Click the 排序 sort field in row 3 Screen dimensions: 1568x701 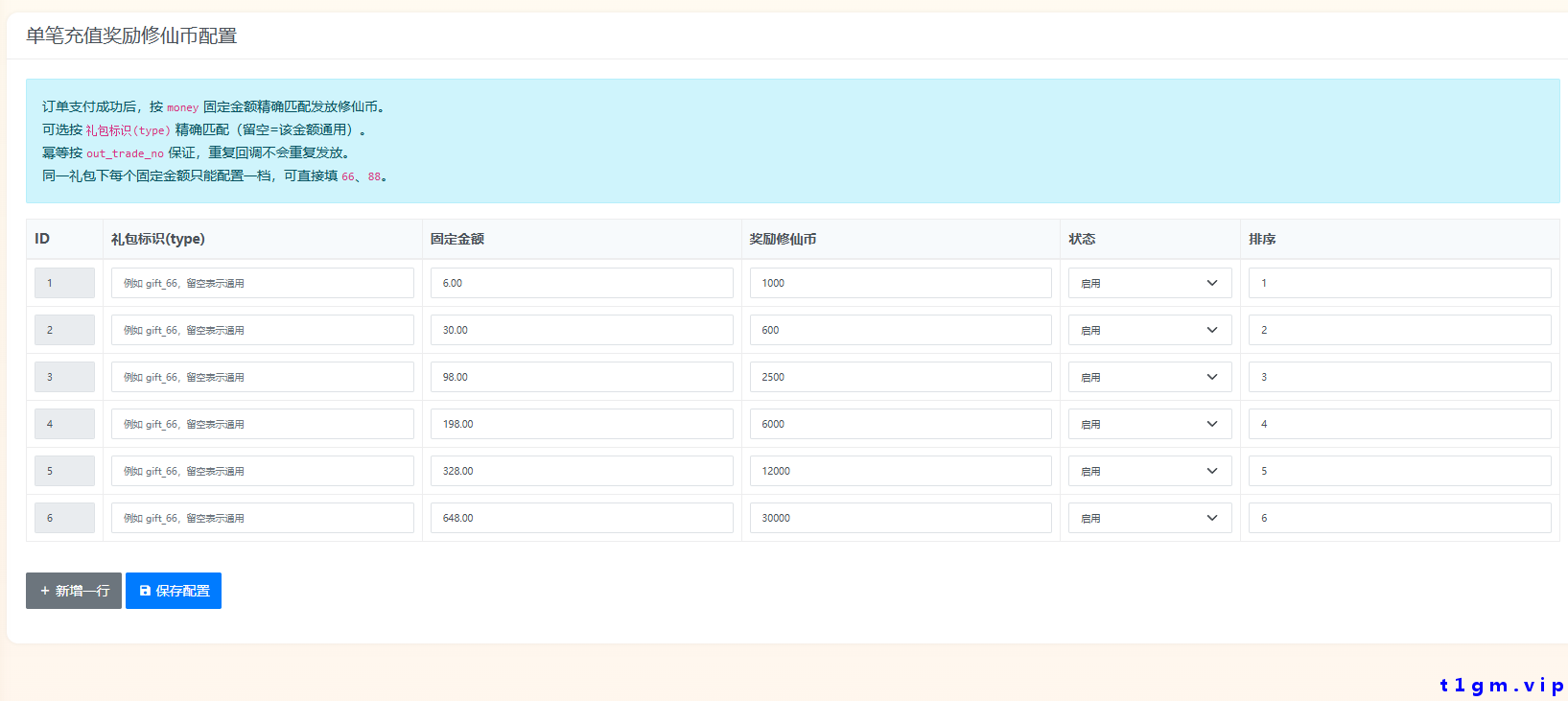[x=1400, y=377]
